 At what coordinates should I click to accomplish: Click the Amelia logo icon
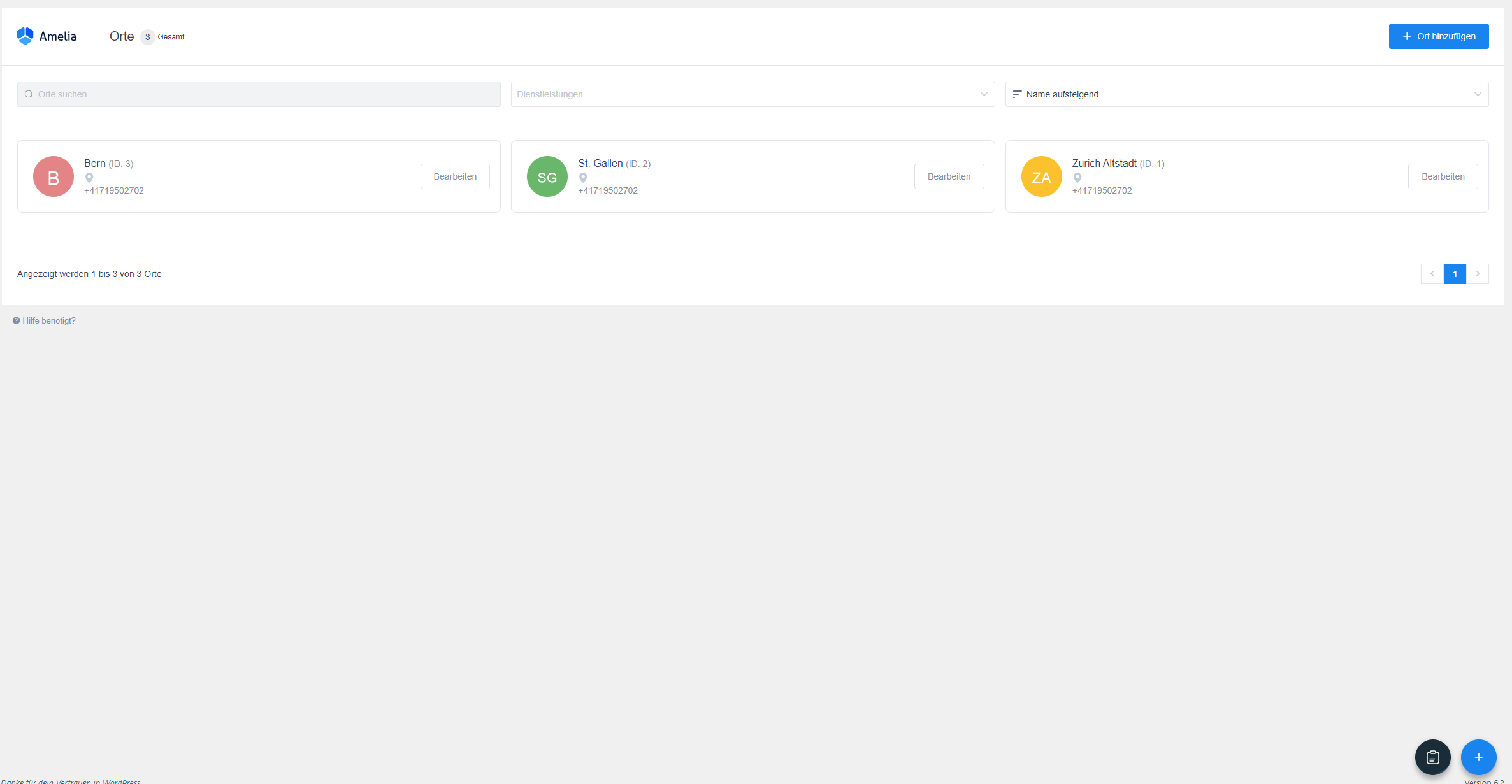[25, 36]
